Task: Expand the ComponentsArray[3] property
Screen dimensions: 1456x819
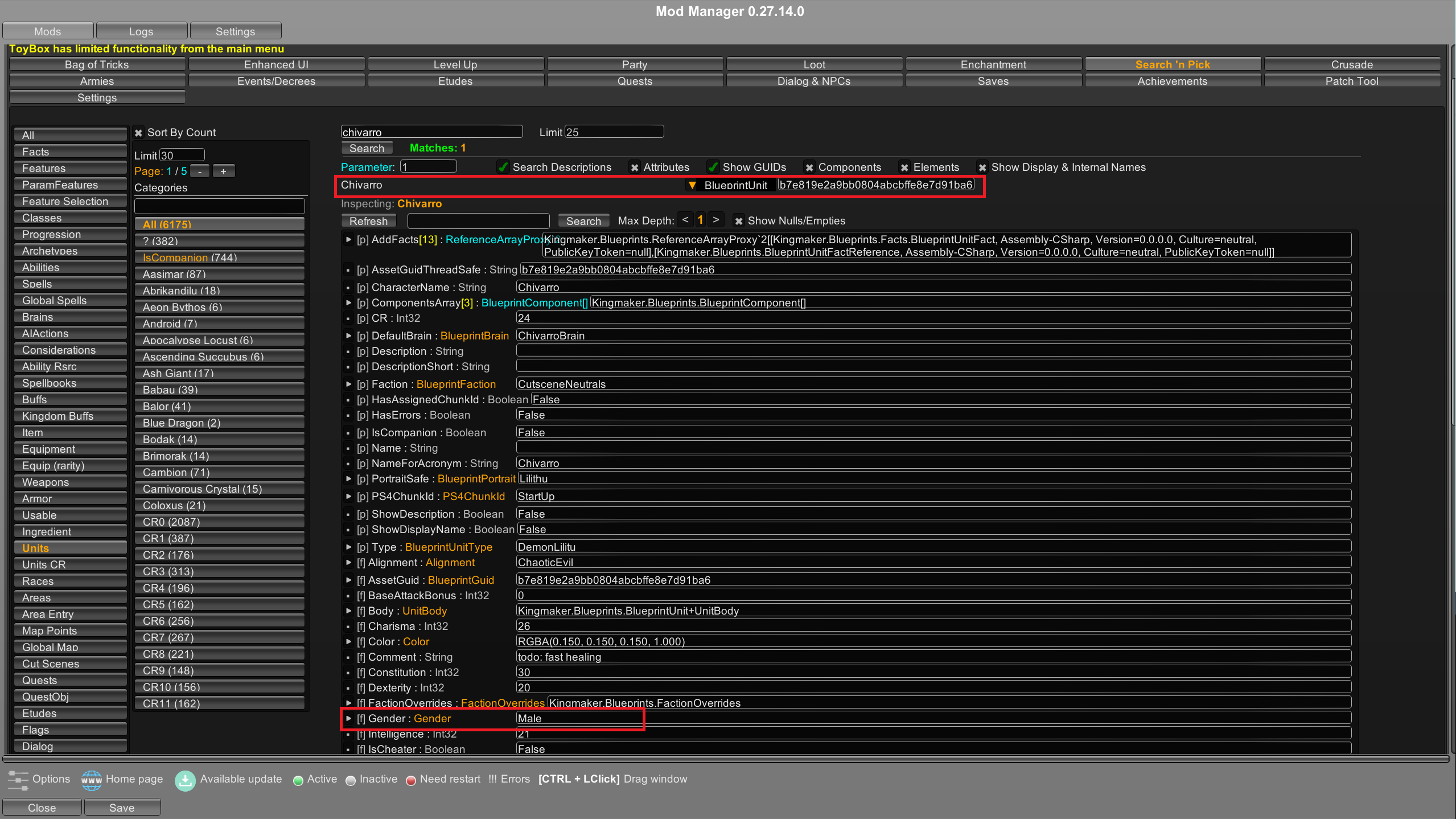Action: 348,303
